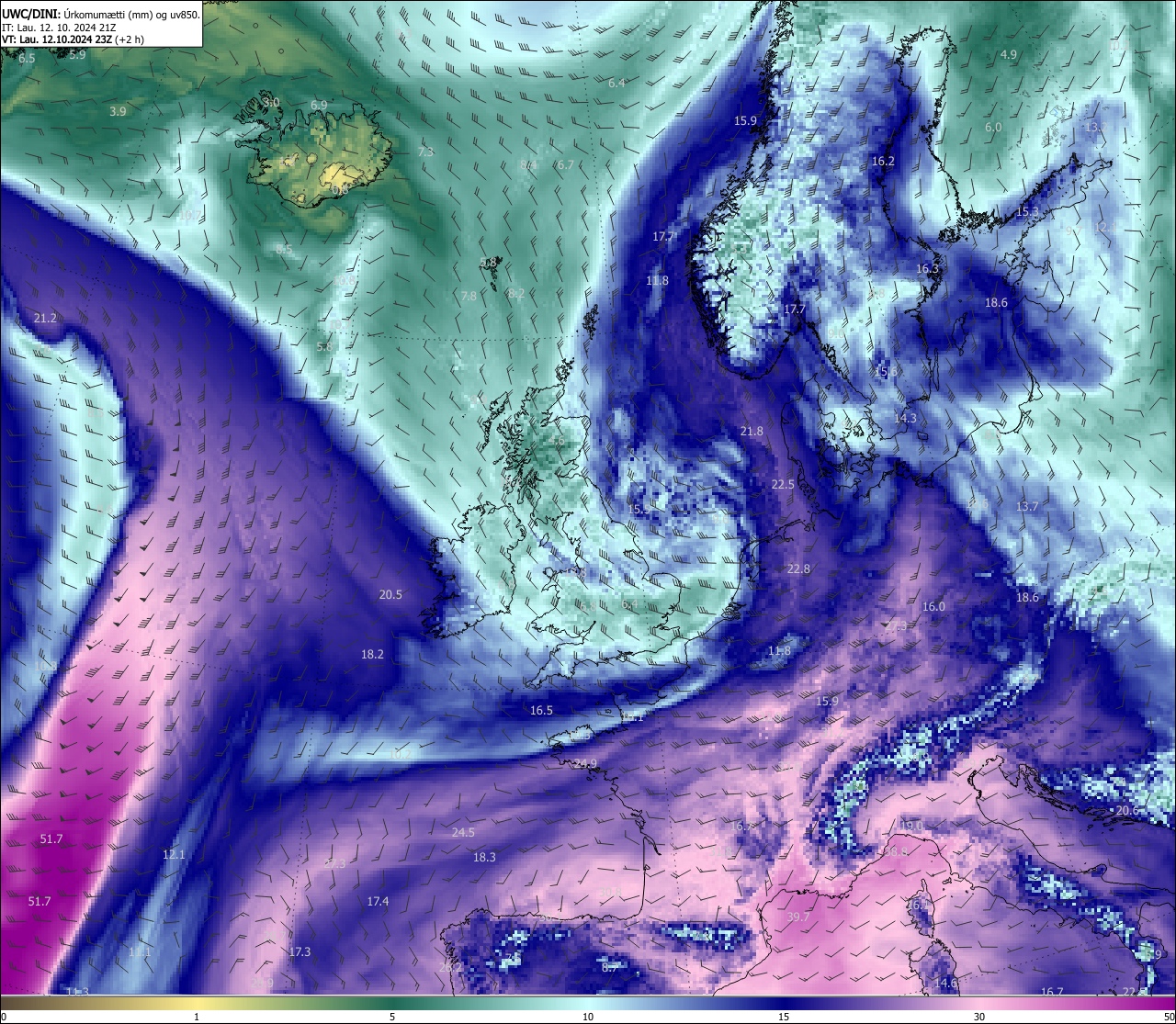
Task: Click the 18.2 value southwest of Ireland
Action: (372, 655)
